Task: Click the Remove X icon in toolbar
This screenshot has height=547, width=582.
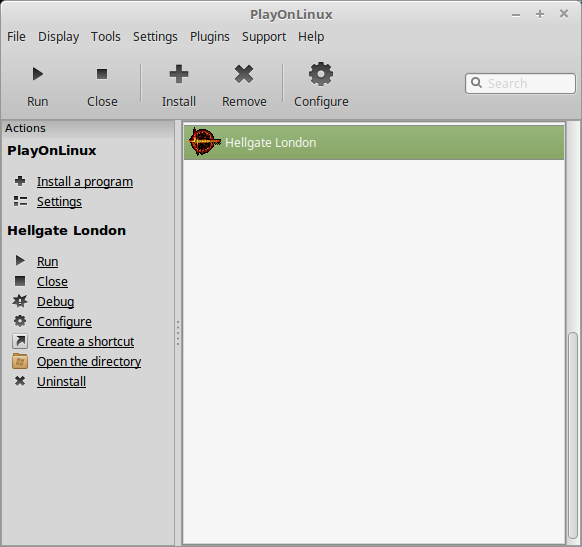Action: pyautogui.click(x=244, y=74)
